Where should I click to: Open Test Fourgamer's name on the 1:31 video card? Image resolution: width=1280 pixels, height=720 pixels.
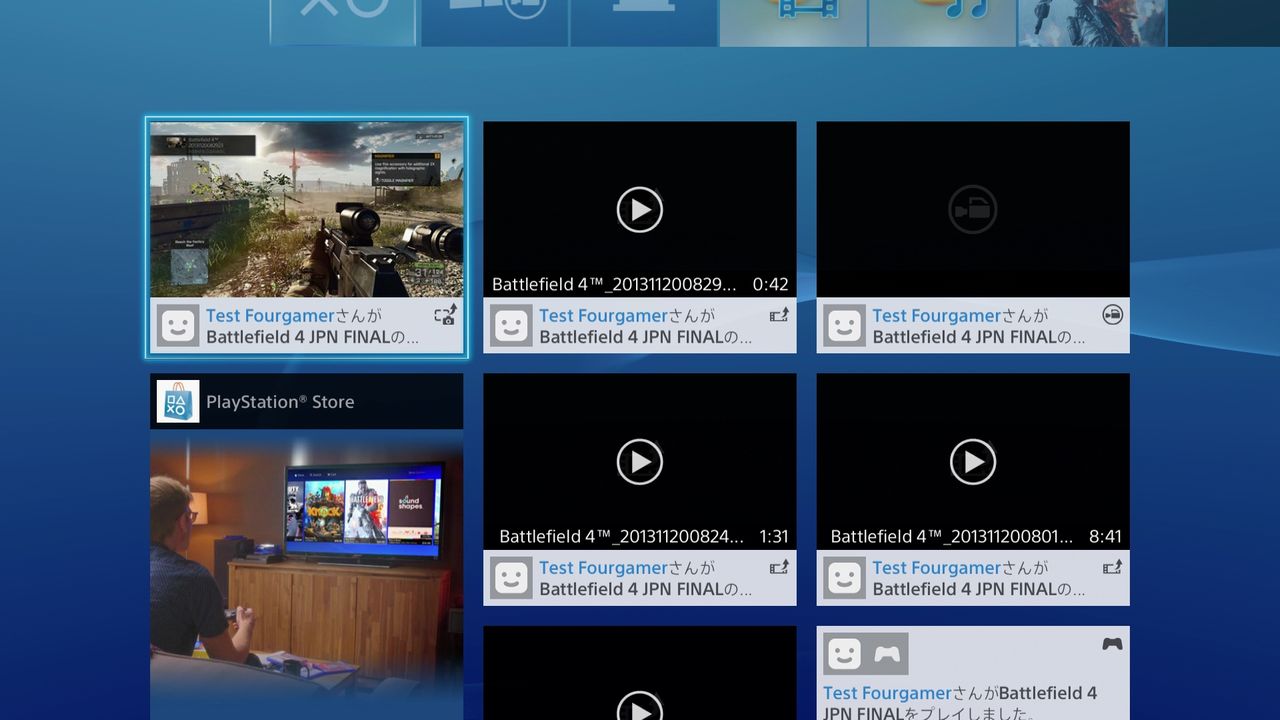(x=603, y=568)
